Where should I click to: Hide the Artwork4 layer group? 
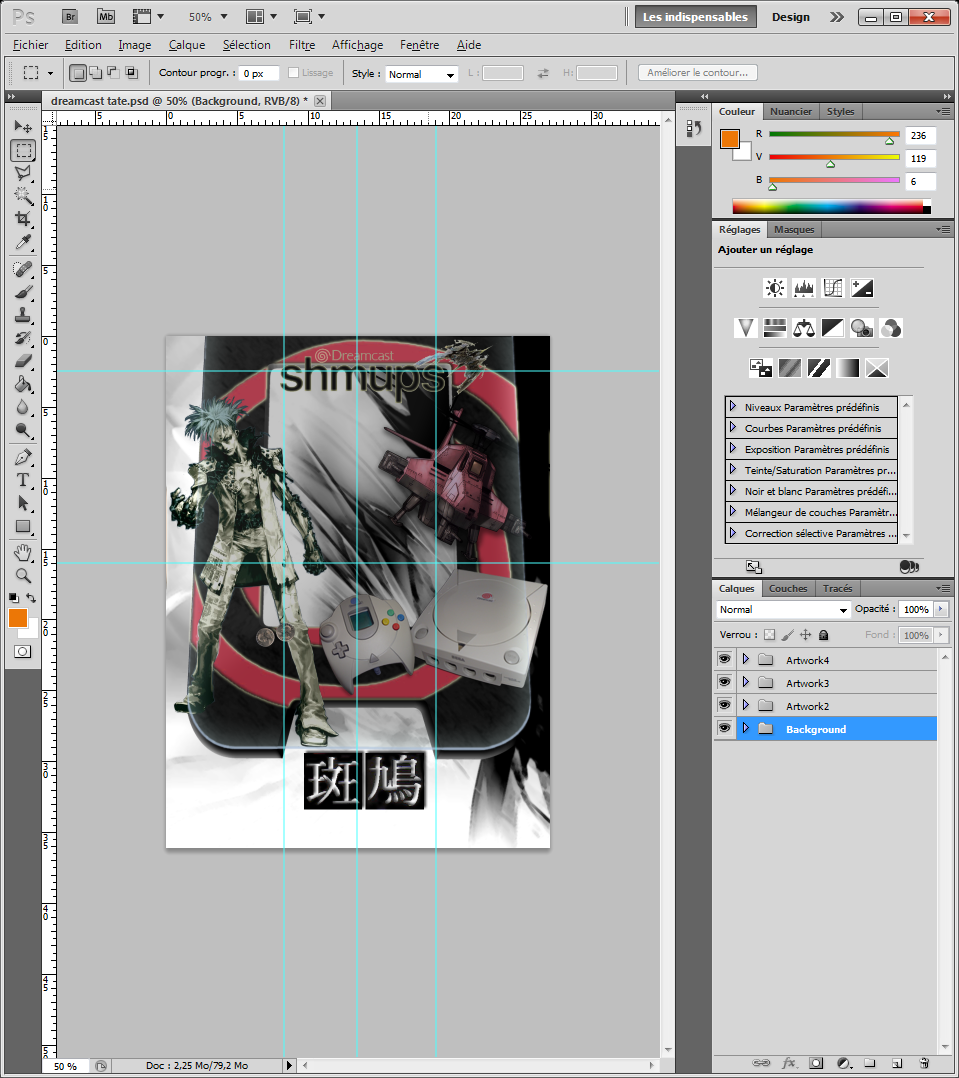[x=724, y=660]
